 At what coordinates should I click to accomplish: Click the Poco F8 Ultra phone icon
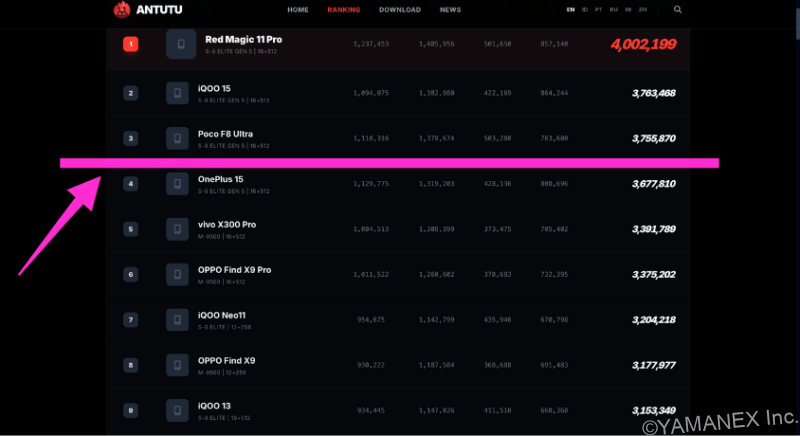tap(178, 138)
